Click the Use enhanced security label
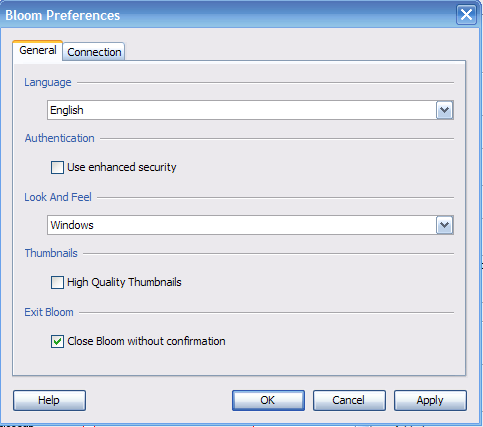Viewport: 483px width, 427px height. [x=122, y=167]
